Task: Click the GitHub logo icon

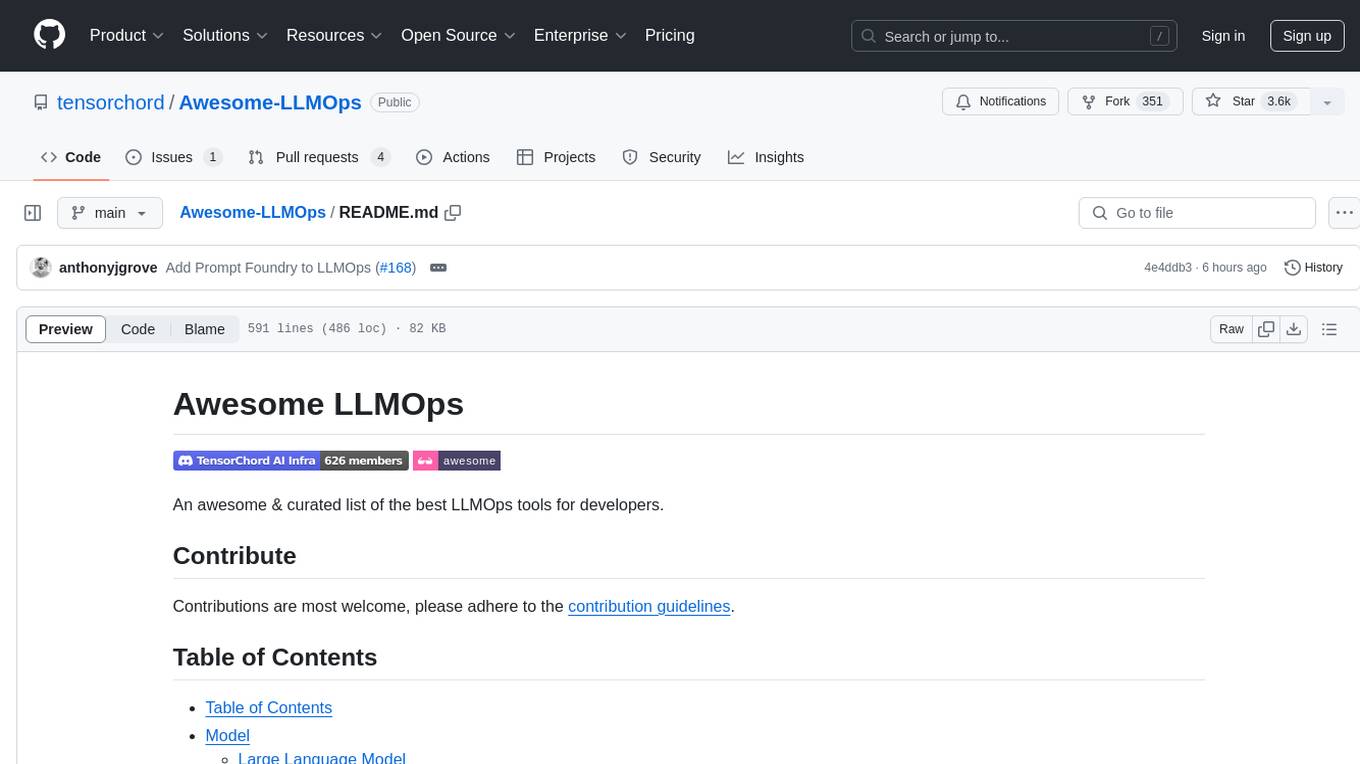Action: (49, 35)
